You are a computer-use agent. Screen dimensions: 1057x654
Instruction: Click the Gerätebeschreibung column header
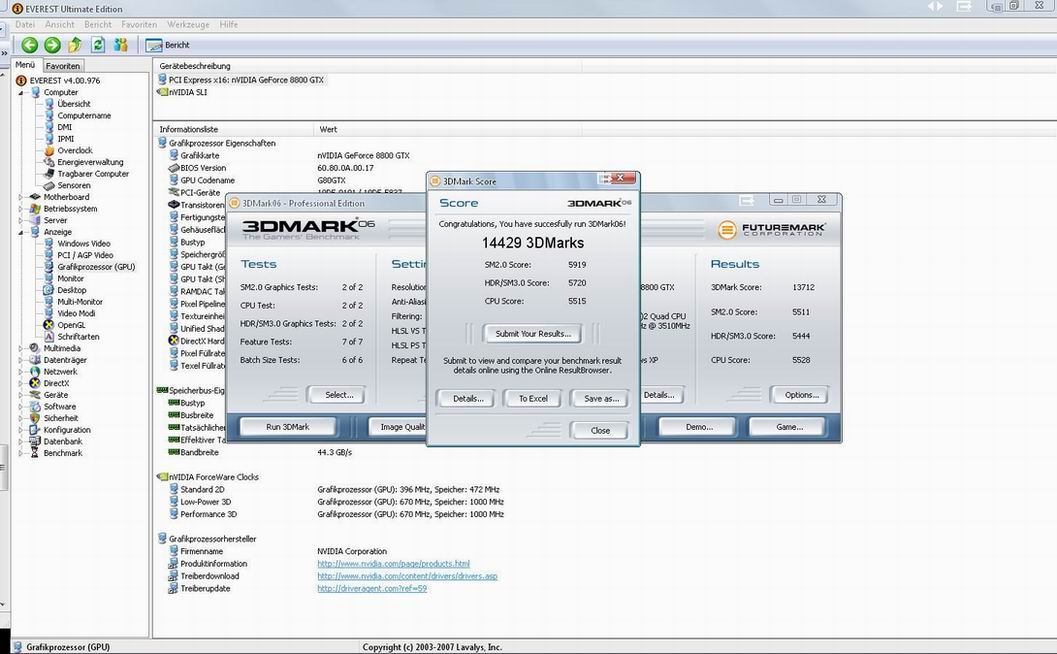pyautogui.click(x=367, y=66)
